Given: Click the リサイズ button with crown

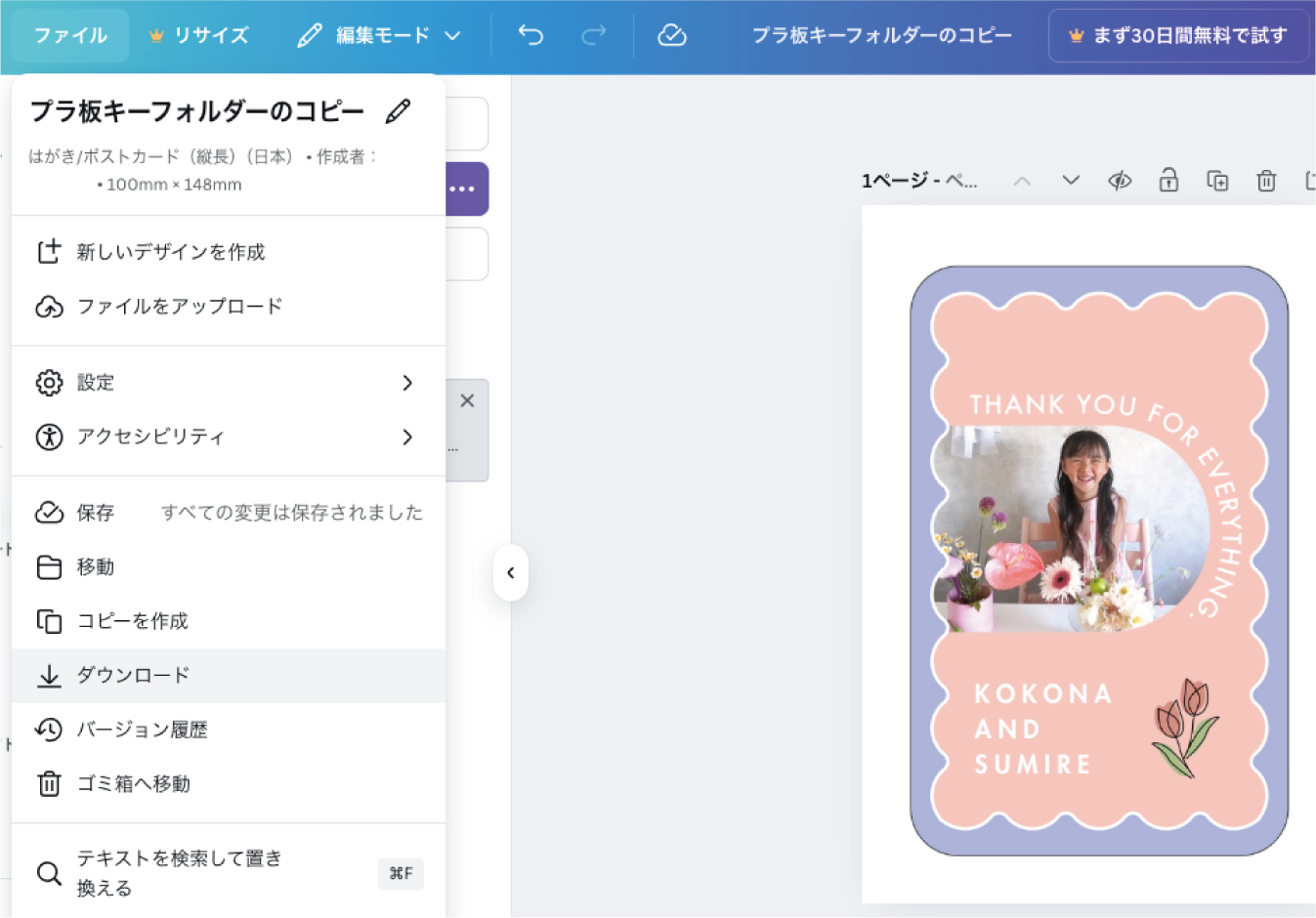Looking at the screenshot, I should coord(198,35).
